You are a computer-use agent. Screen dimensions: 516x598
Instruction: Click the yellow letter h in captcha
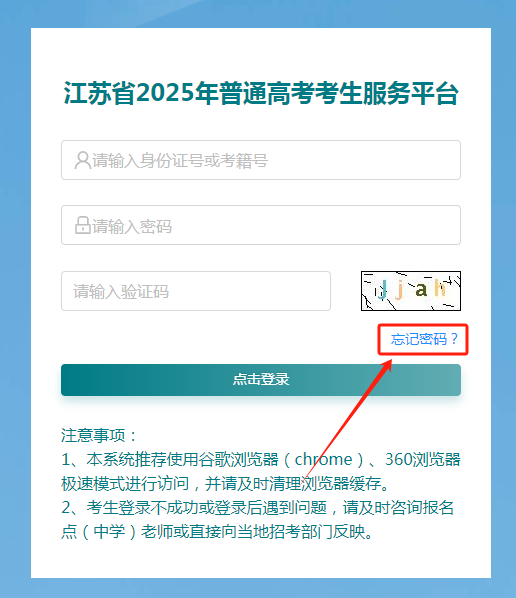coord(440,288)
